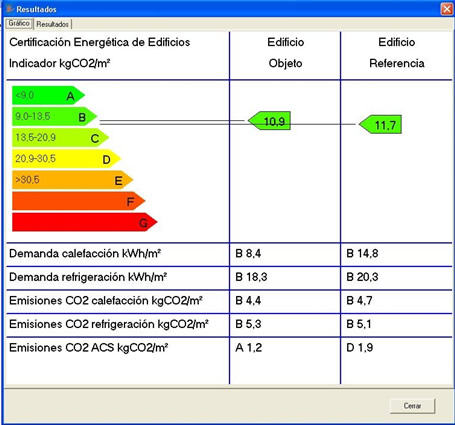455x425 pixels.
Task: Click the Resultados title bar app icon
Action: (x=10, y=9)
